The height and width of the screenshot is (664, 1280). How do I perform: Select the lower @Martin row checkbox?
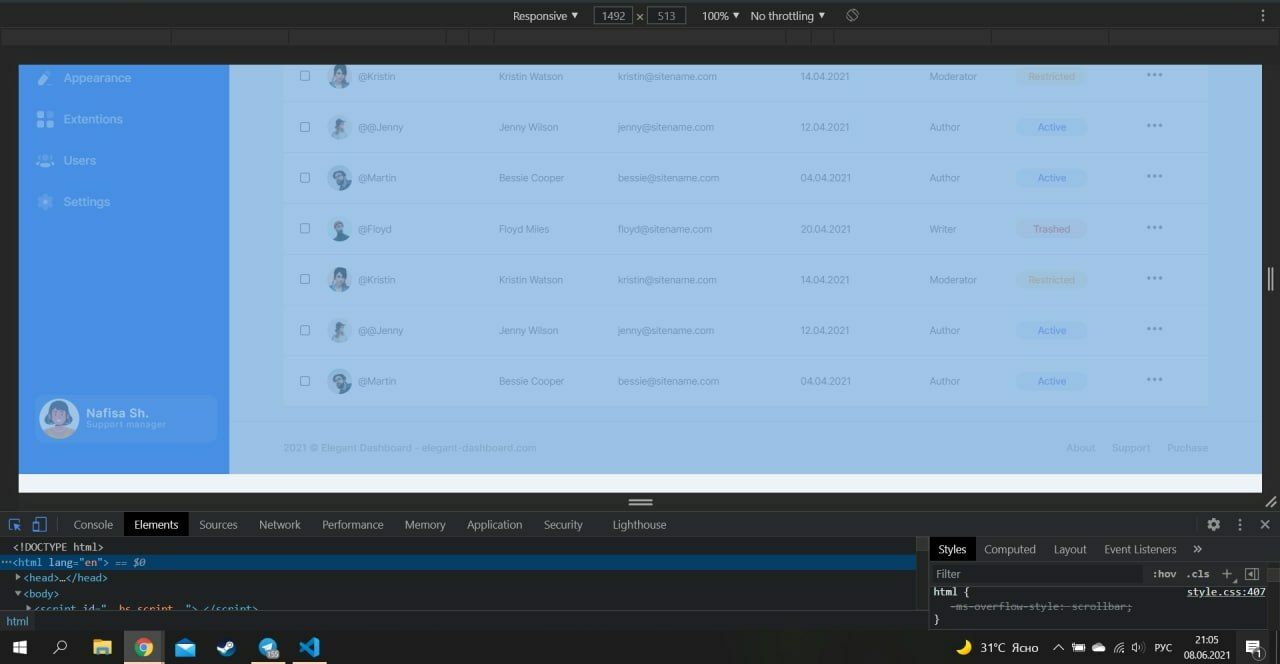coord(305,381)
